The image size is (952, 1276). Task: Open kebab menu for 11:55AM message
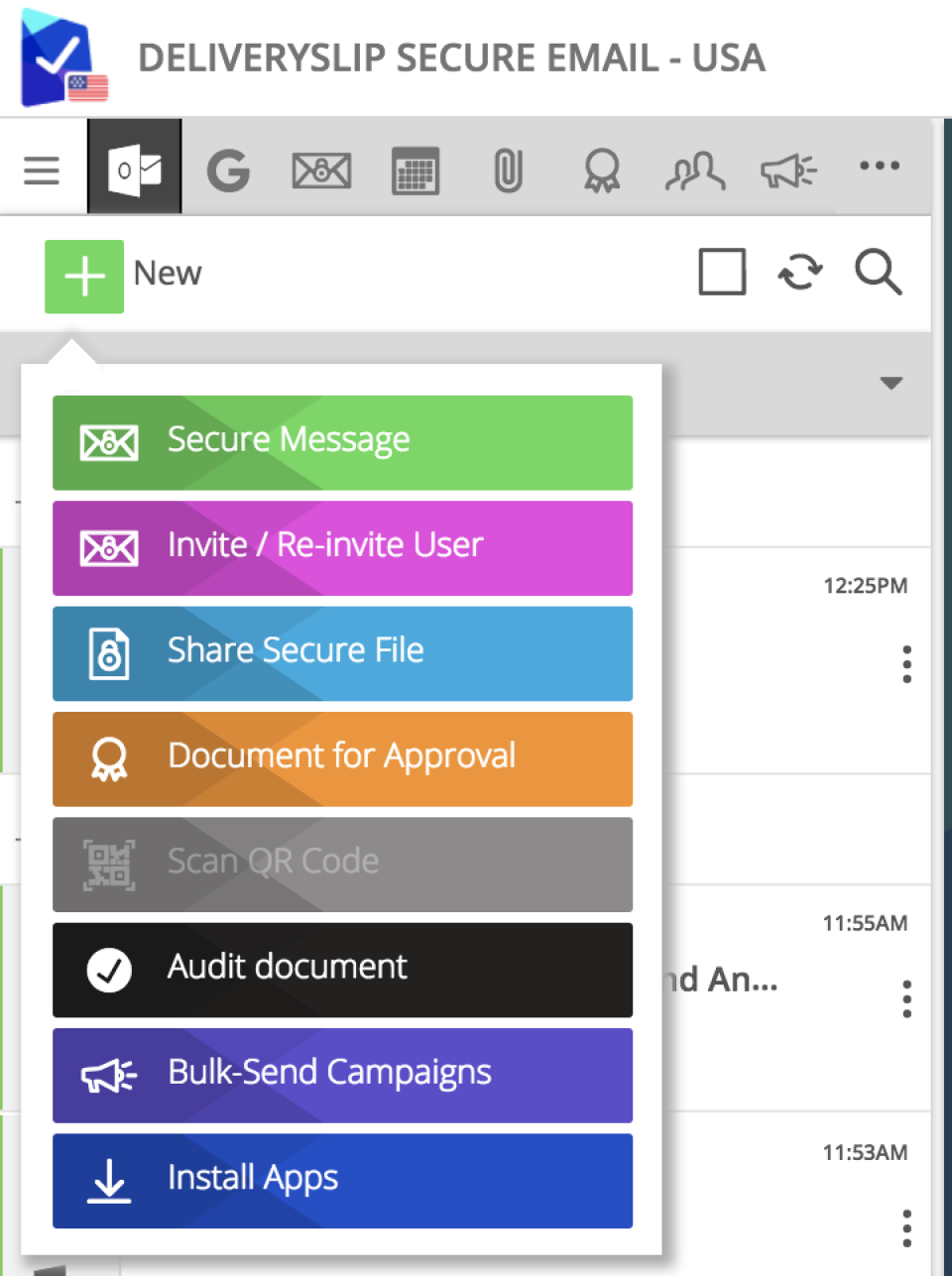(906, 999)
